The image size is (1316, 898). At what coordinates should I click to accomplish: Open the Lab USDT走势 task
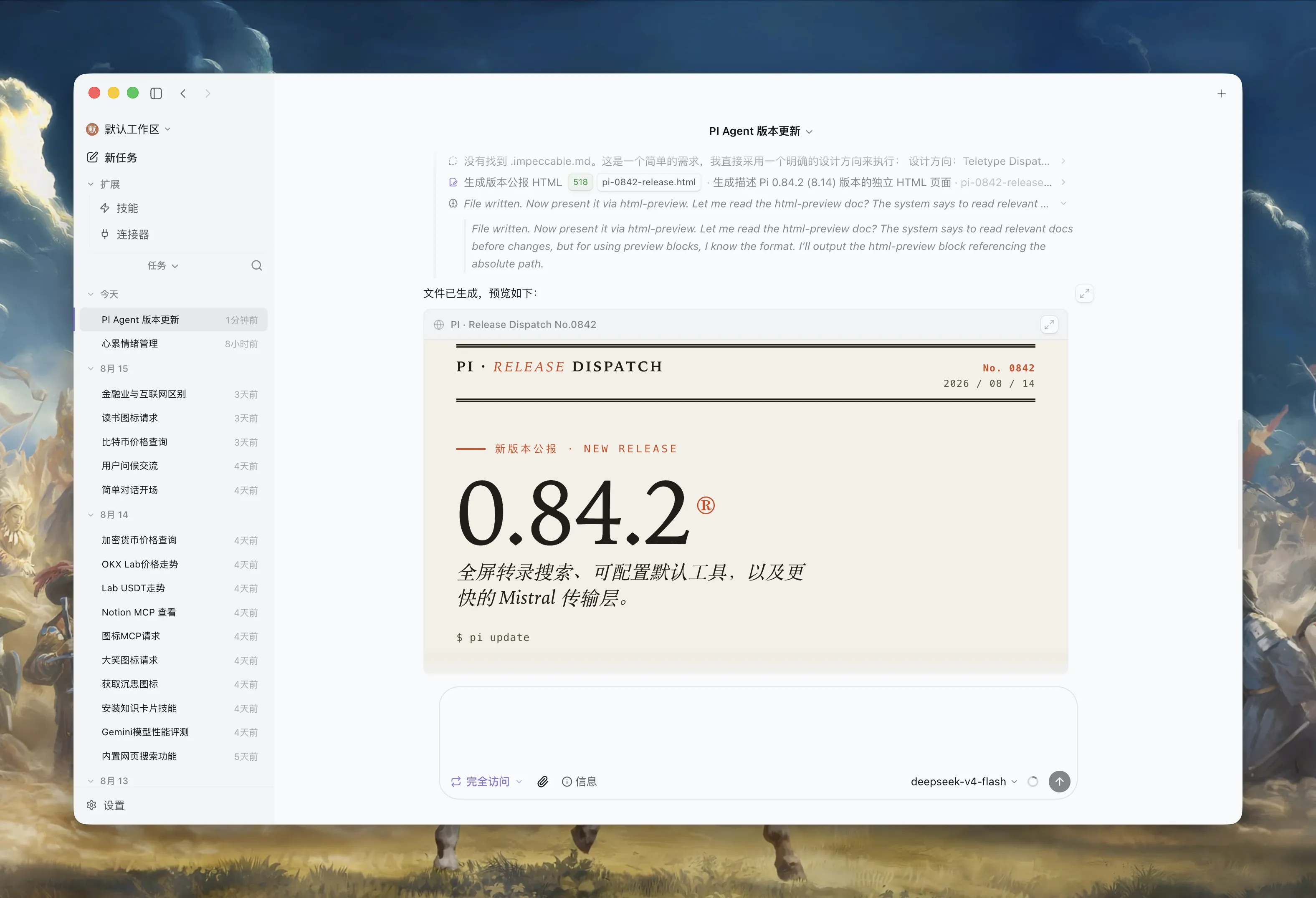pos(173,588)
